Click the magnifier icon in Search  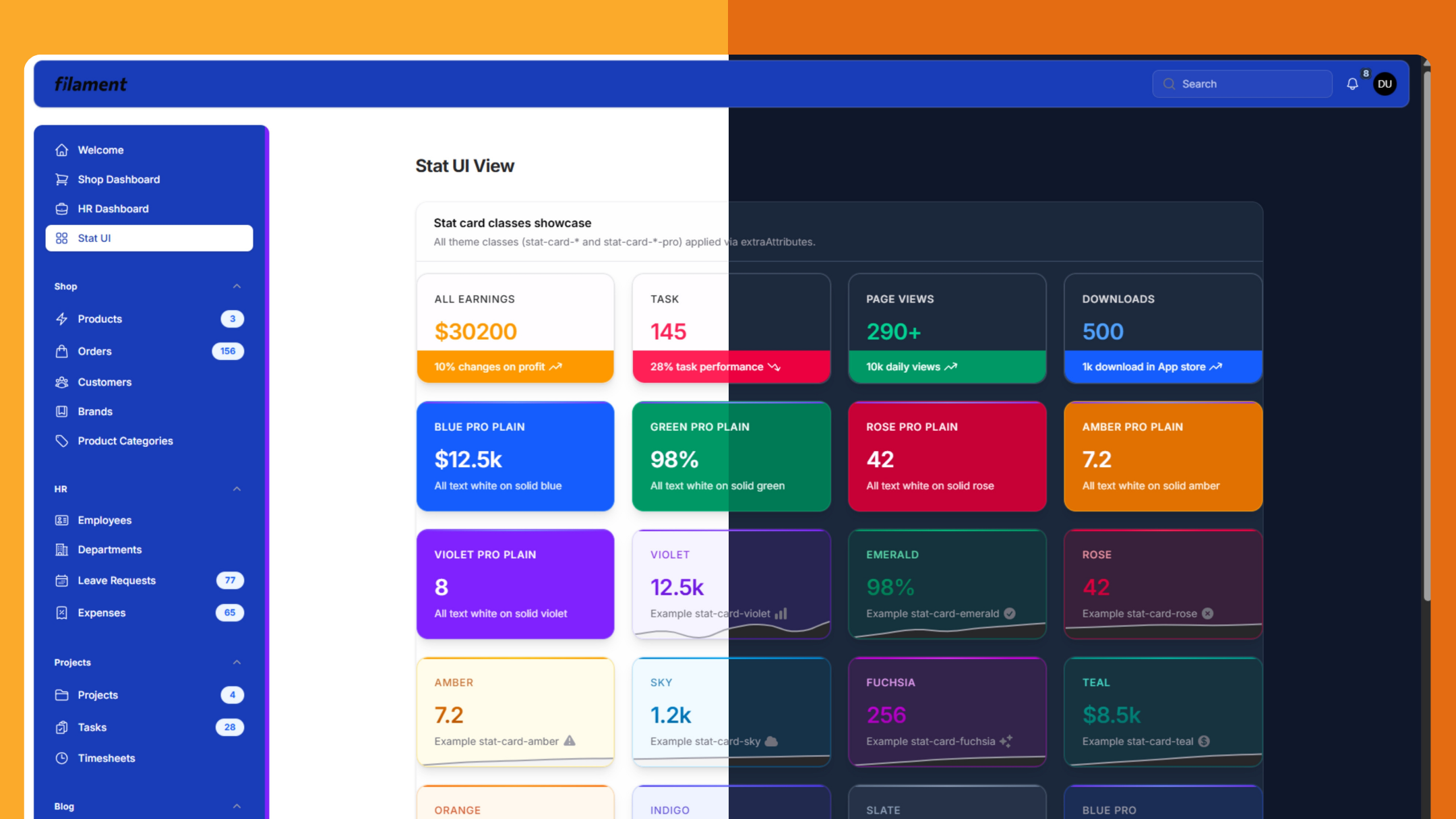tap(1169, 84)
